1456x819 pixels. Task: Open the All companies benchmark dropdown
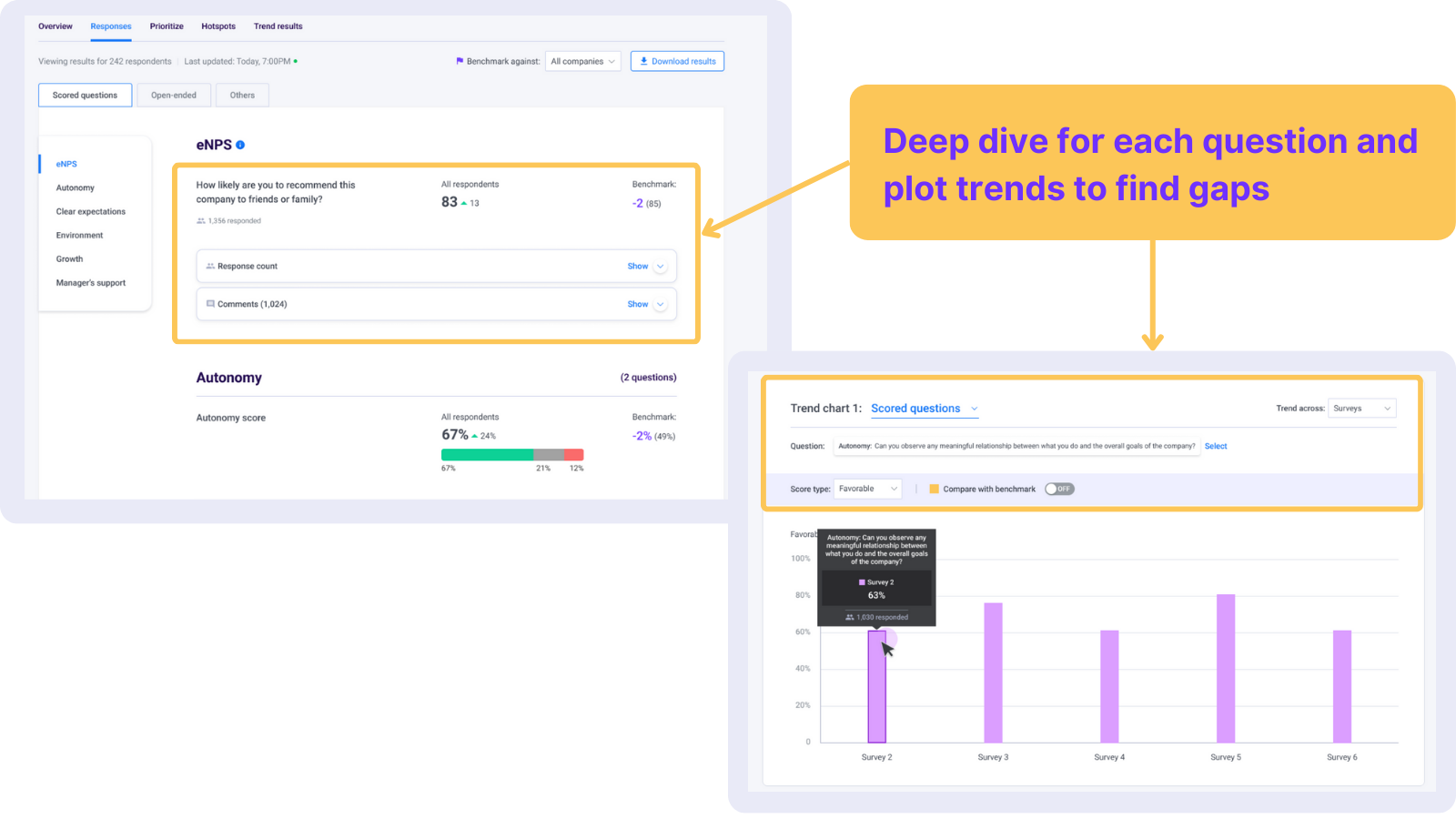coord(582,61)
